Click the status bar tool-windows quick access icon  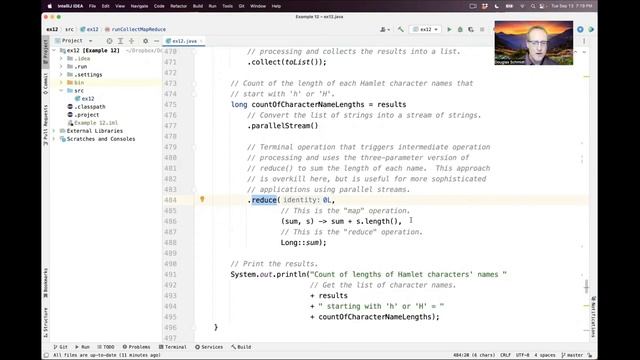pyautogui.click(x=46, y=355)
